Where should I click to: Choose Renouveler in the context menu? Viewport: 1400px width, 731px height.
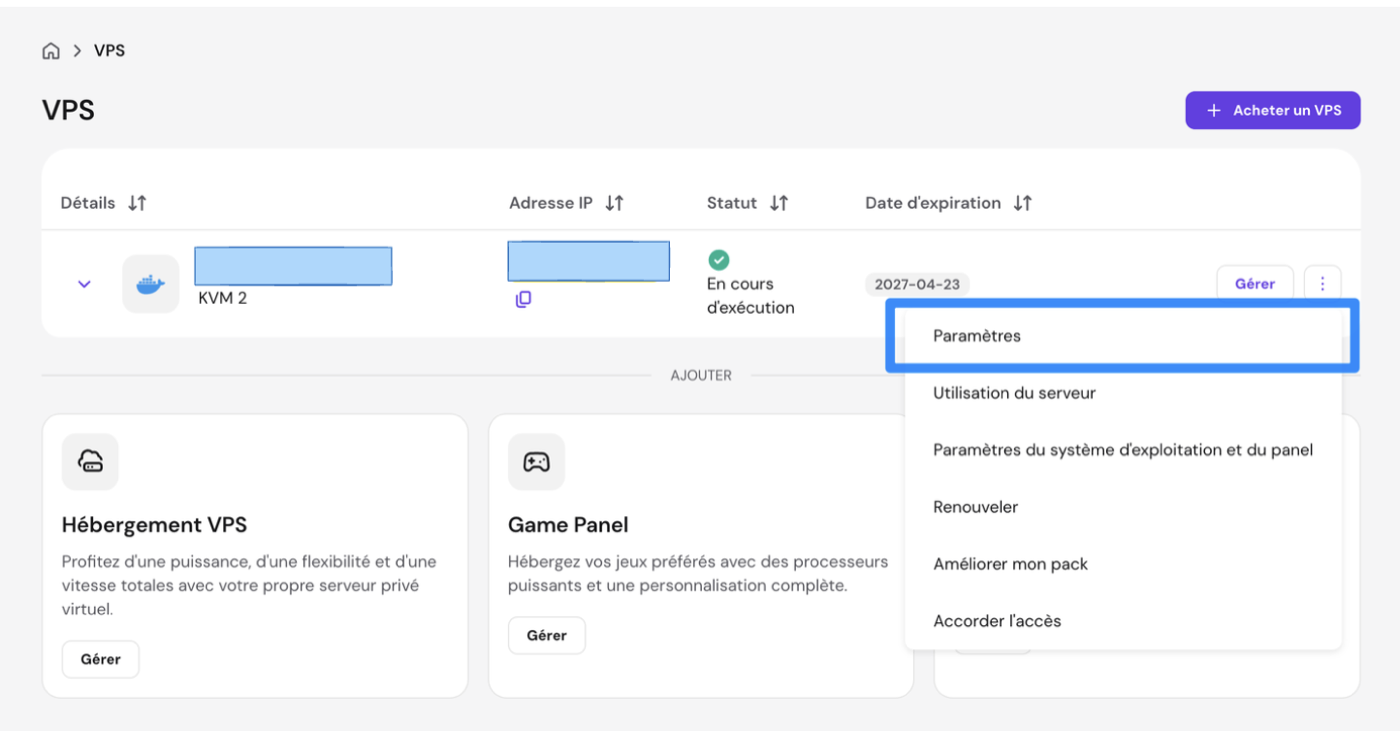(x=1123, y=507)
